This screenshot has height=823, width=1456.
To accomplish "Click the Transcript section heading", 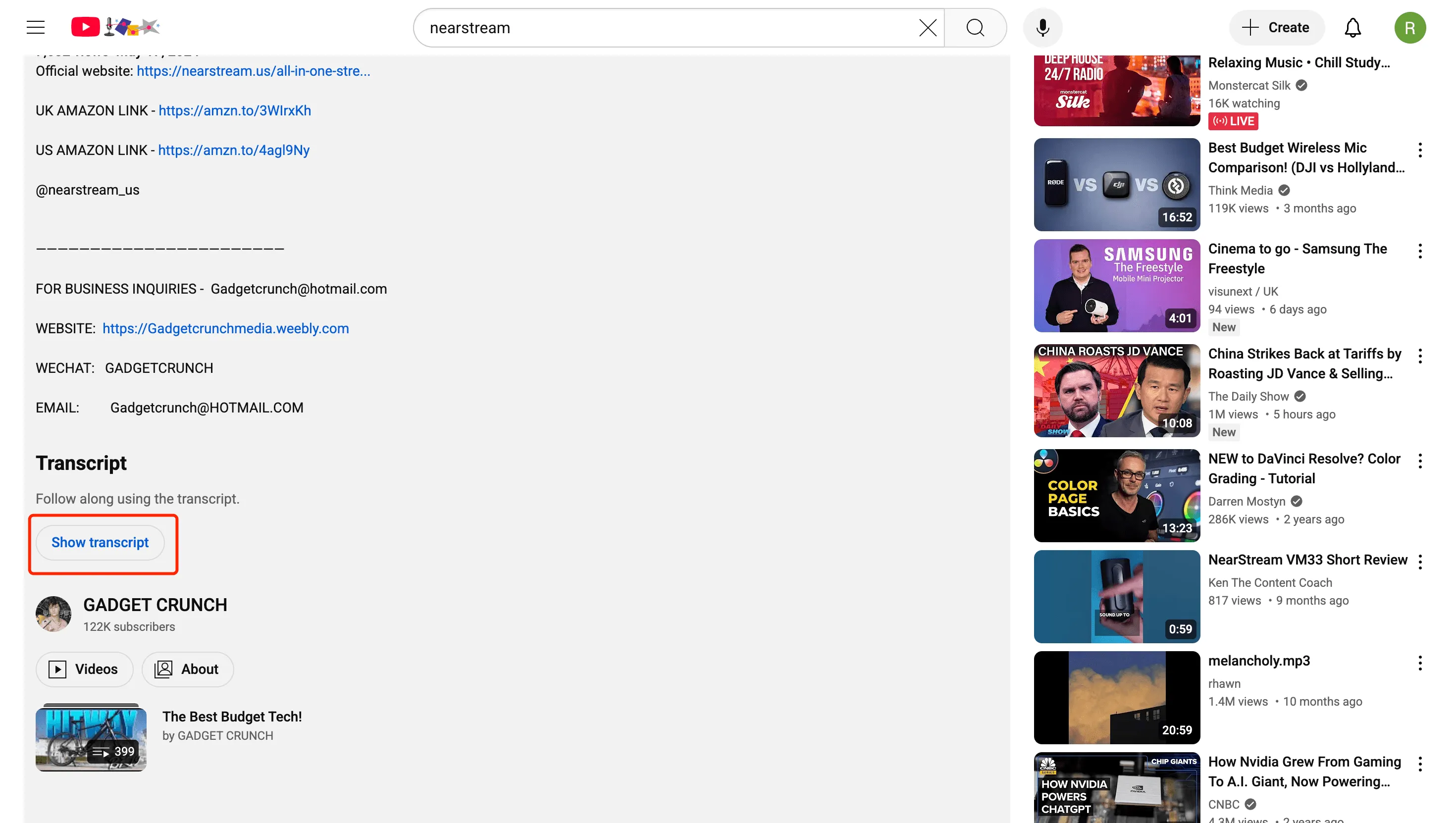I will [81, 463].
